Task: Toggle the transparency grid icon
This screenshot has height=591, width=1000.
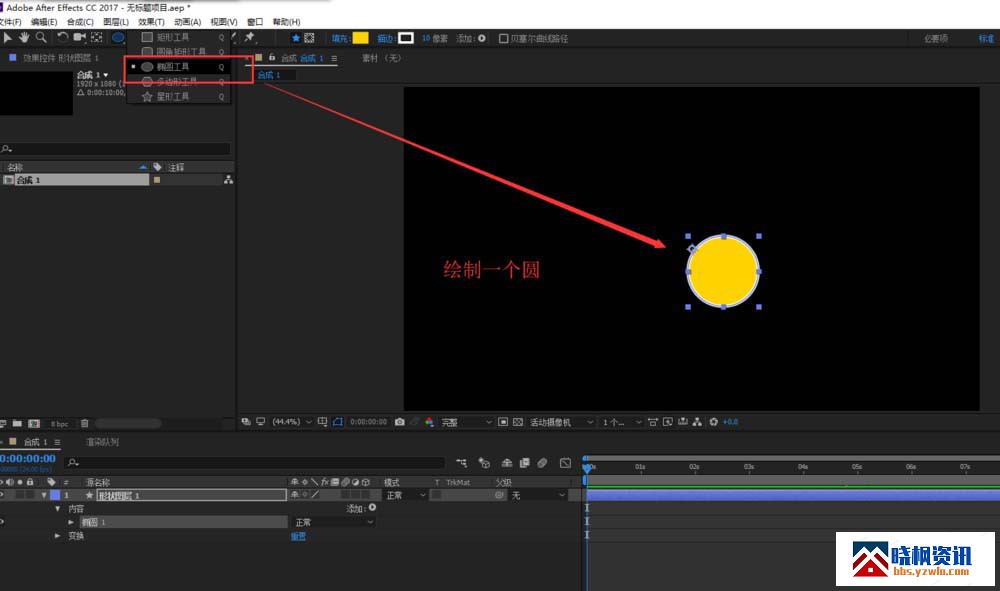Action: point(518,422)
